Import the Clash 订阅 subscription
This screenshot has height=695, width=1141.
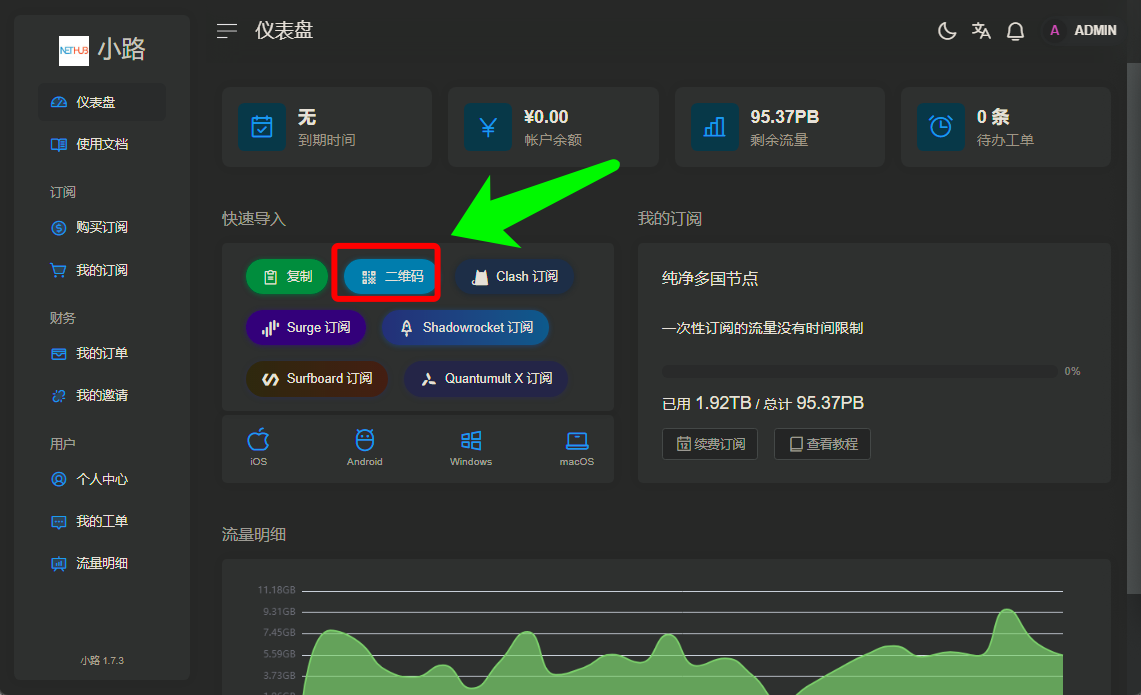pos(515,277)
